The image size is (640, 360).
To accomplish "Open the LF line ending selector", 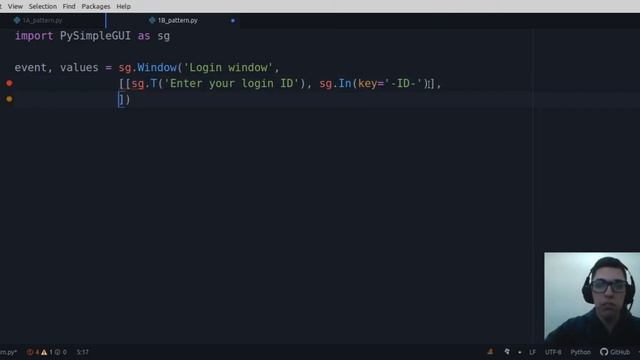I will [532, 352].
